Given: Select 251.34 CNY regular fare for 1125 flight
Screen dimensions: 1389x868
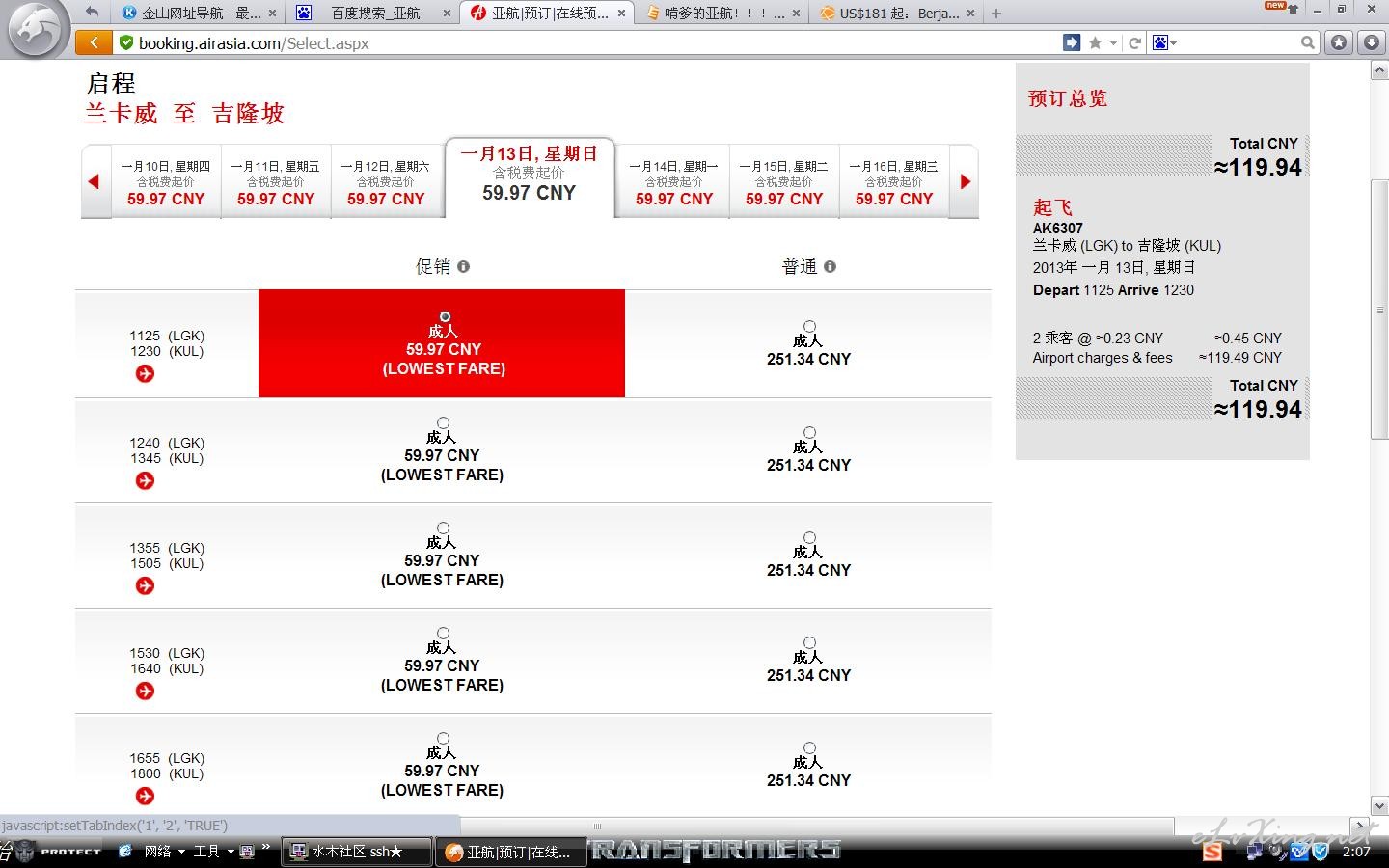Looking at the screenshot, I should coord(809,326).
